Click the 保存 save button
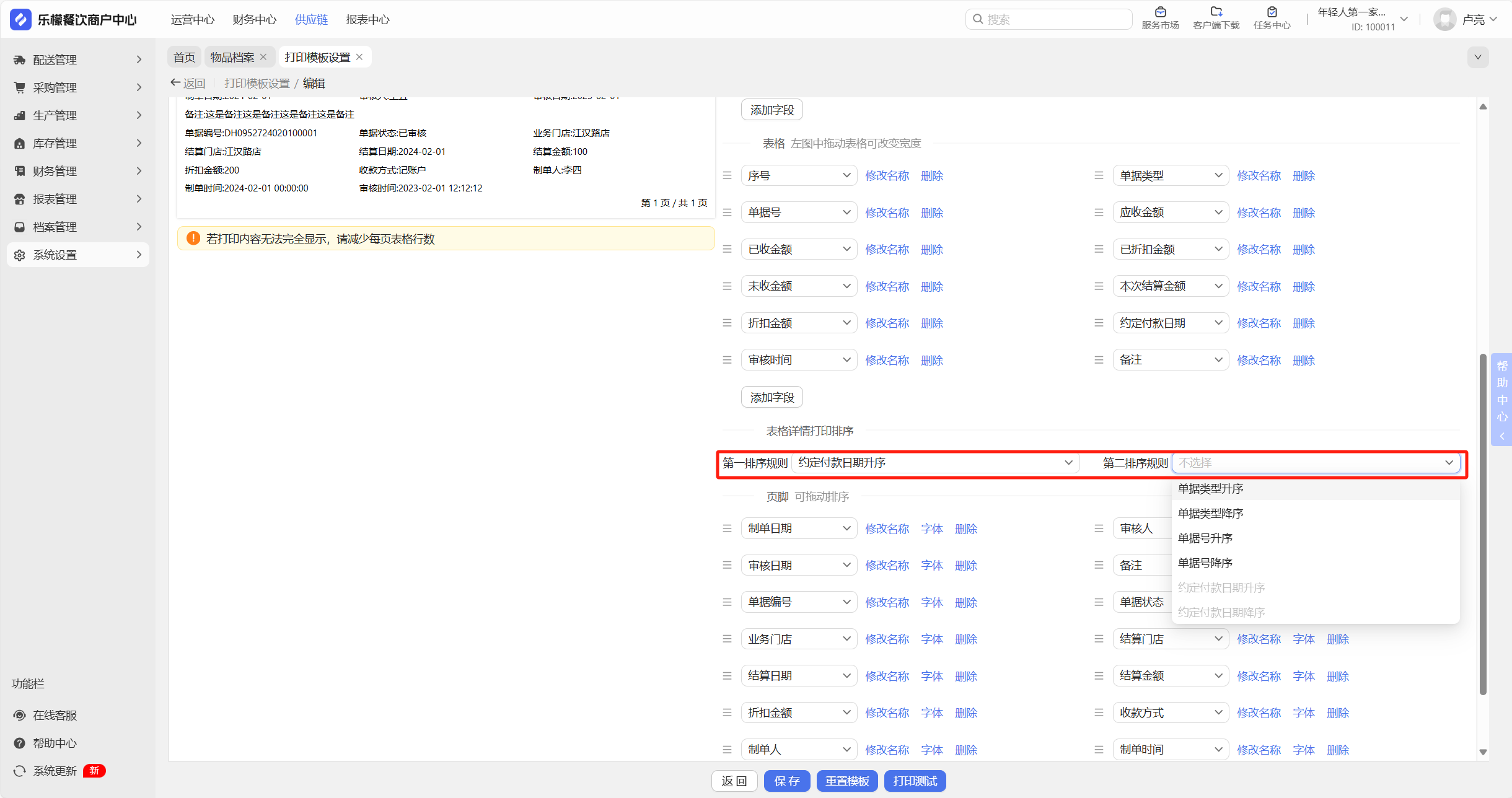The image size is (1512, 798). (x=786, y=781)
